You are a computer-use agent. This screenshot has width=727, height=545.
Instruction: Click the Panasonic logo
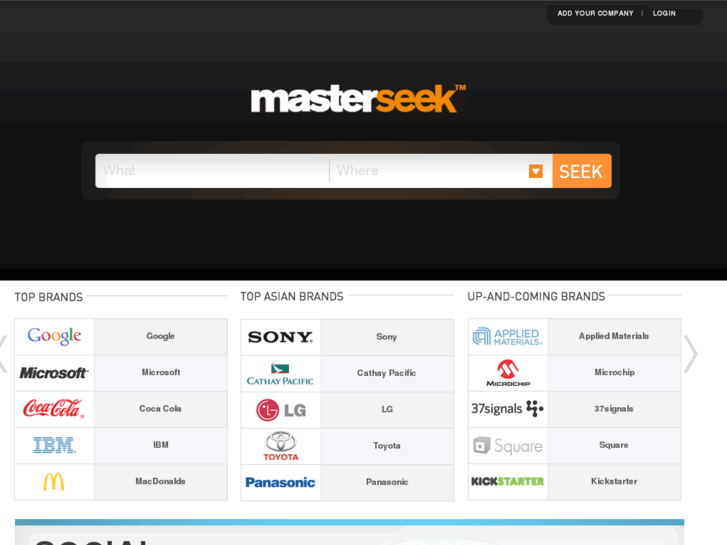(x=281, y=482)
